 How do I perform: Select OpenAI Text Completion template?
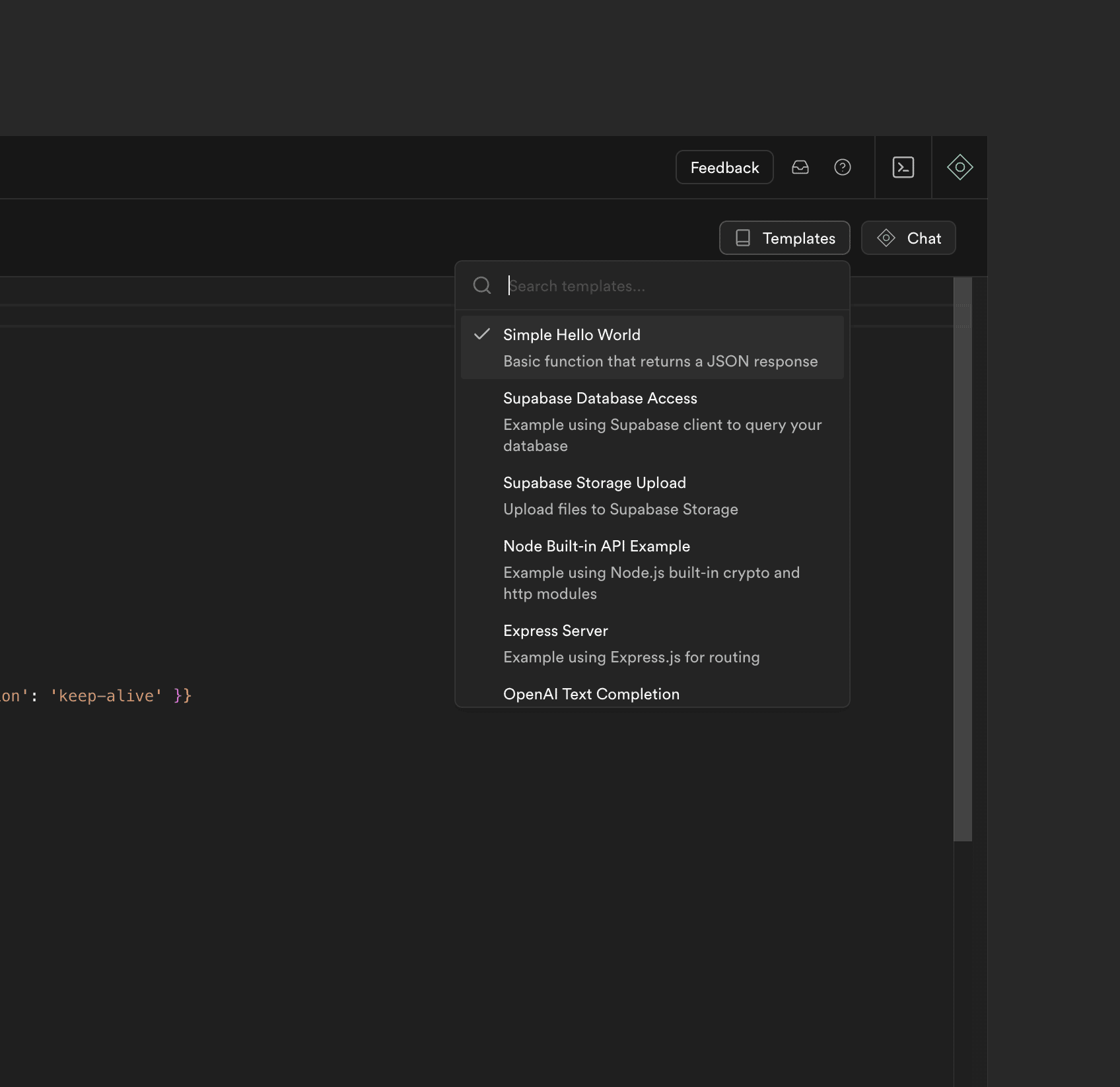(x=591, y=694)
